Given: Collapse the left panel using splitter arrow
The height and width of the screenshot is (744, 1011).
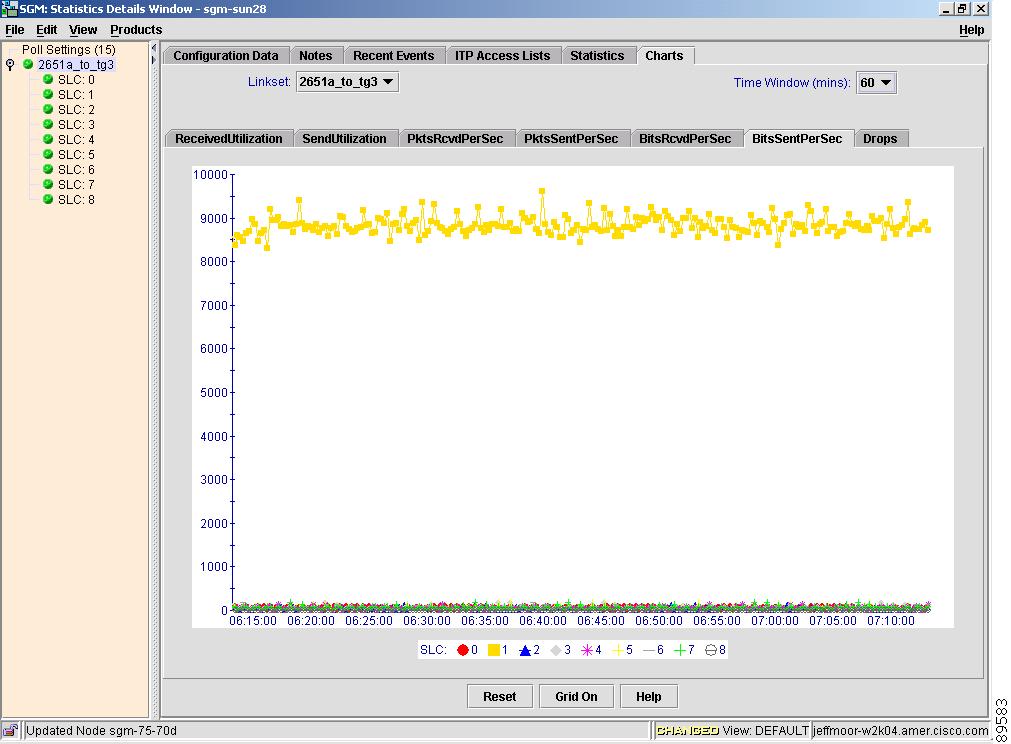Looking at the screenshot, I should (154, 47).
